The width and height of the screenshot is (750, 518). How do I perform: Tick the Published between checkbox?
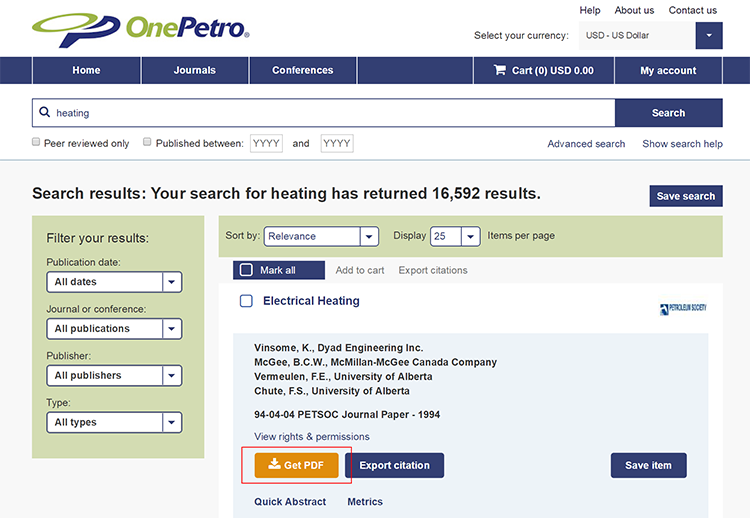(x=147, y=142)
